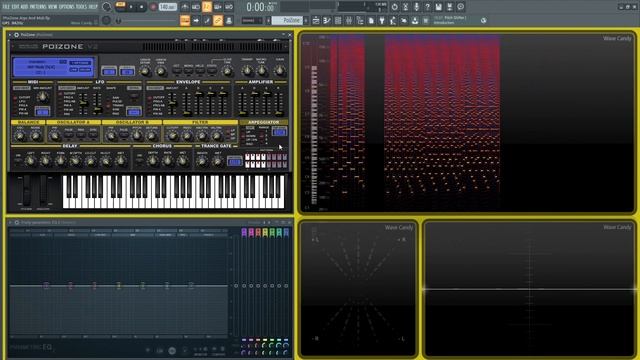
Task: Toggle the Delay ON switch
Action: (18, 160)
